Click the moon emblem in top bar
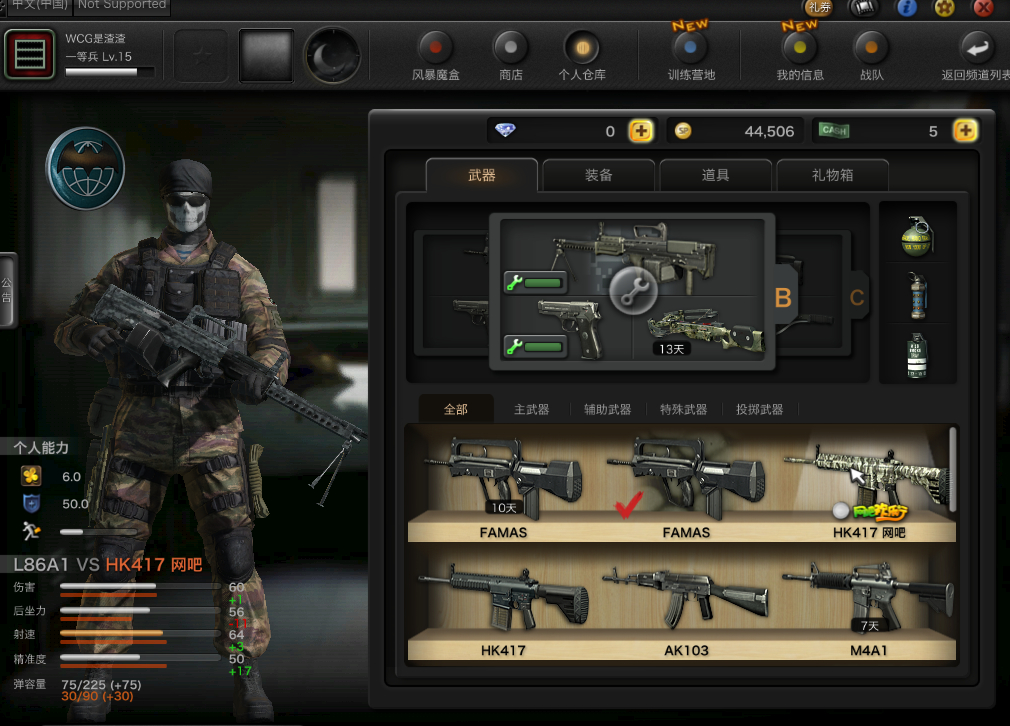This screenshot has height=726, width=1010. [333, 55]
